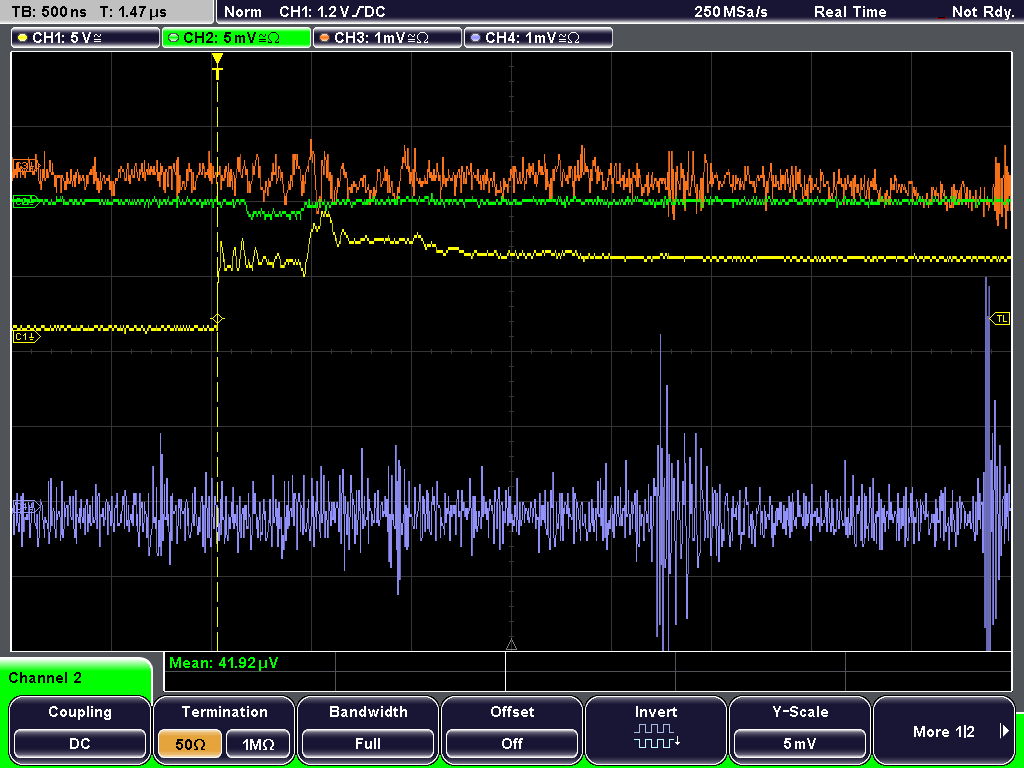
Task: Click the Mean: 41.92 µV measurement
Action: pos(223,663)
